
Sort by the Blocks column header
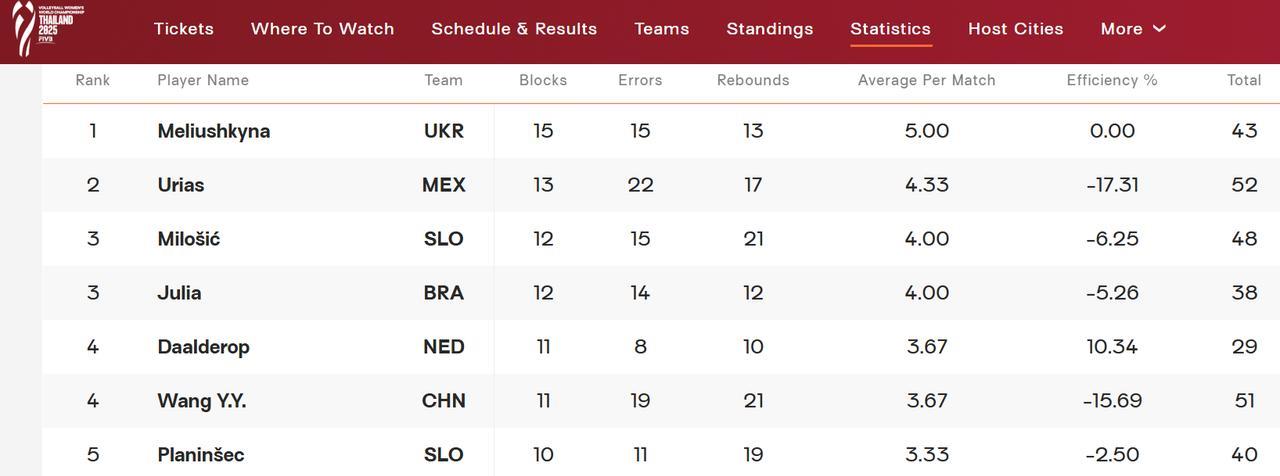pyautogui.click(x=543, y=80)
